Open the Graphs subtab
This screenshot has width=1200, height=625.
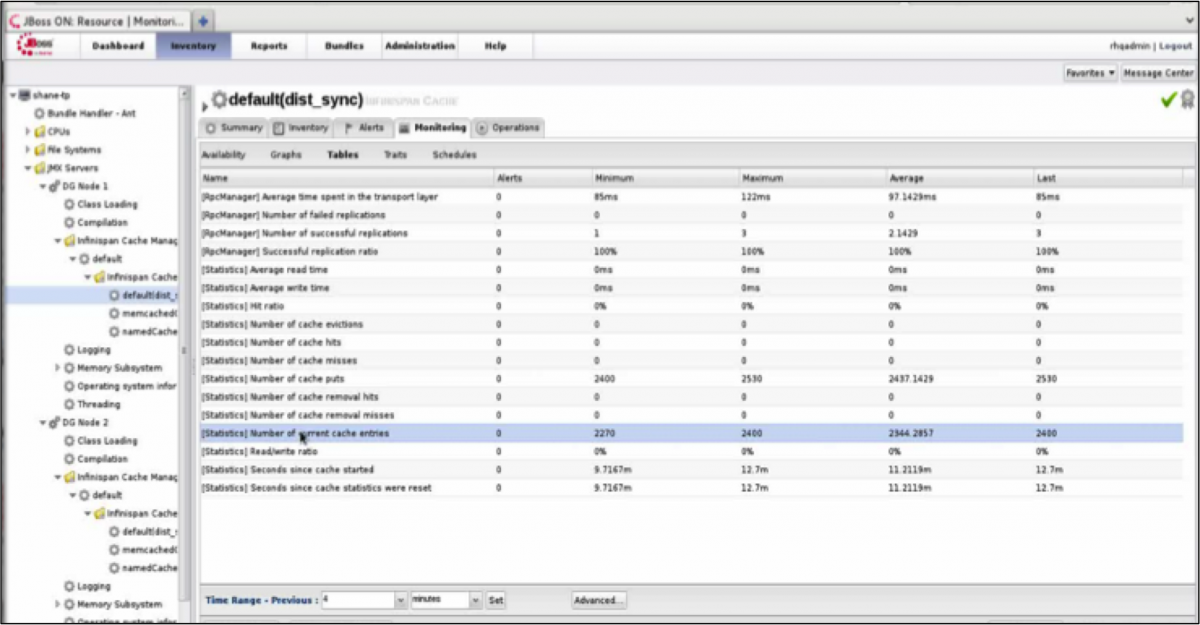[285, 155]
